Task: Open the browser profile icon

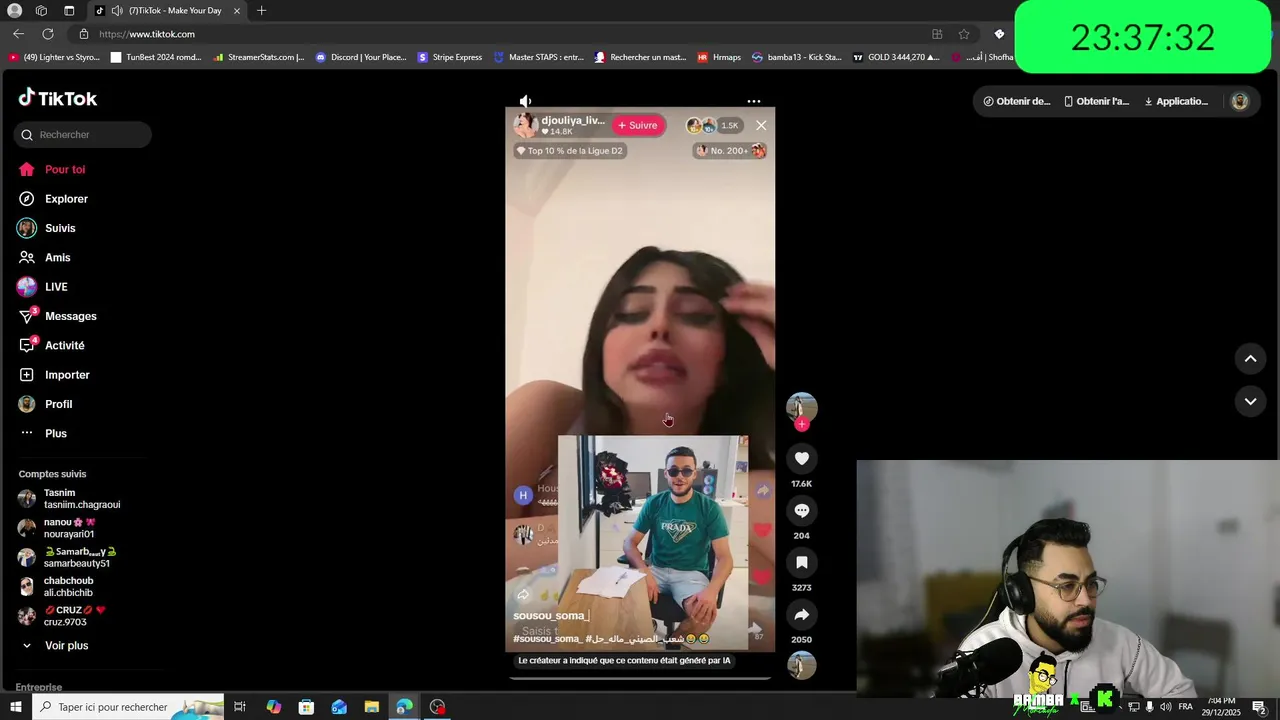Action: coord(14,11)
